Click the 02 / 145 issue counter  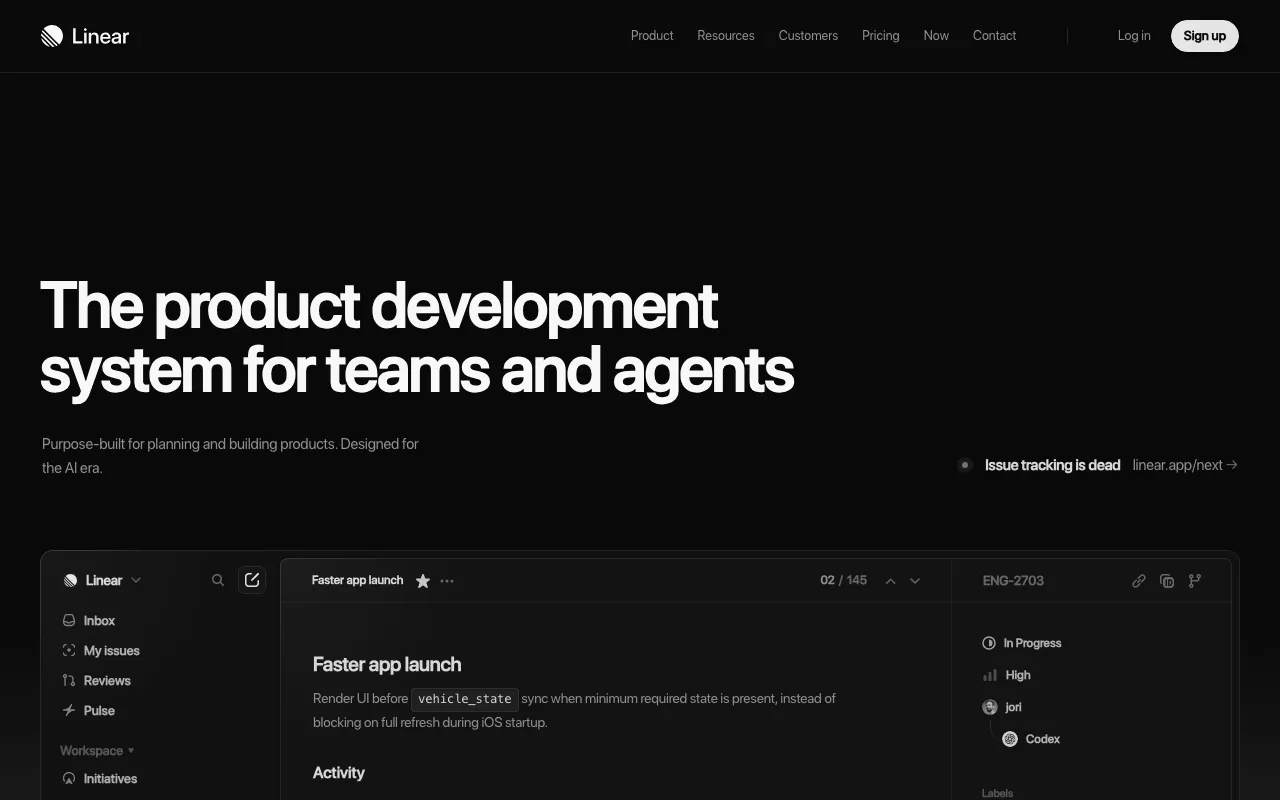click(843, 580)
